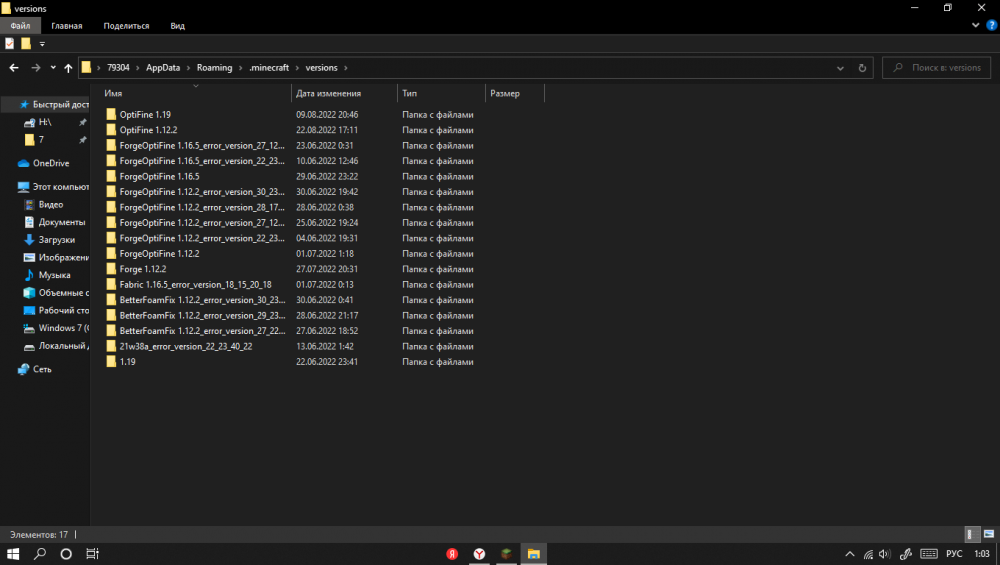This screenshot has width=1000, height=565.
Task: Expand the ribbon with the chevron
Action: (x=975, y=26)
